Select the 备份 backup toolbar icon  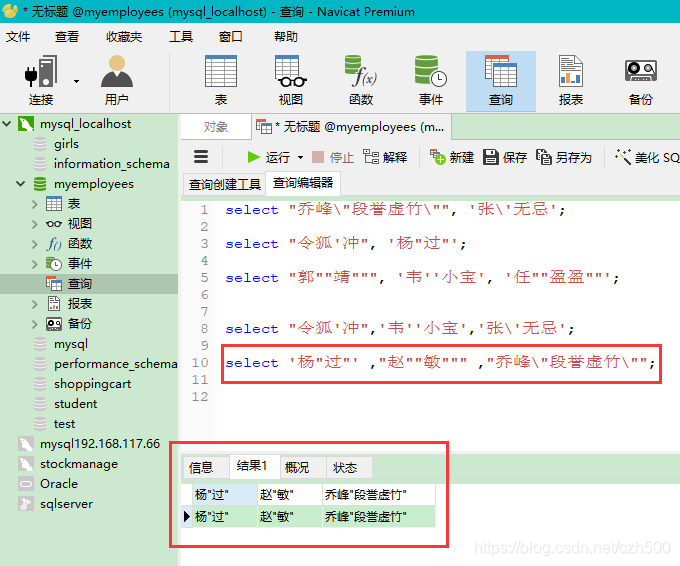(x=641, y=81)
